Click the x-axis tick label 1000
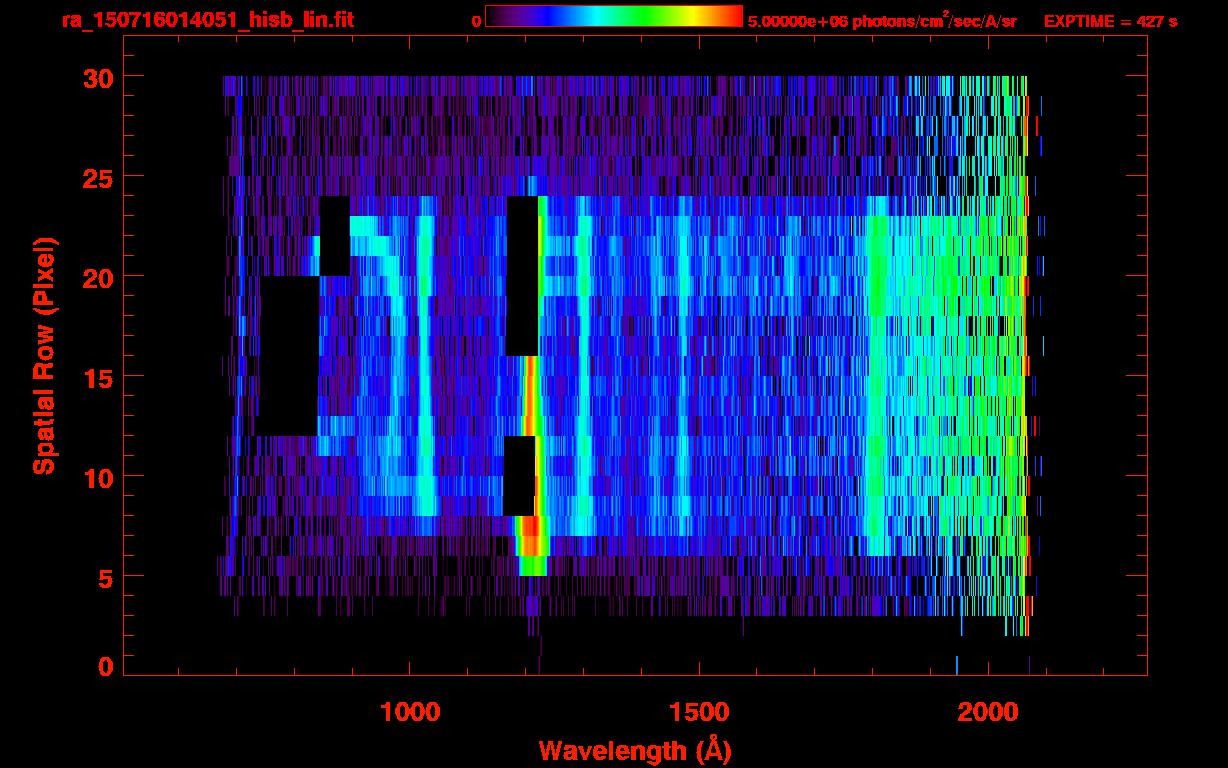Viewport: 1228px width, 768px height. pyautogui.click(x=410, y=710)
